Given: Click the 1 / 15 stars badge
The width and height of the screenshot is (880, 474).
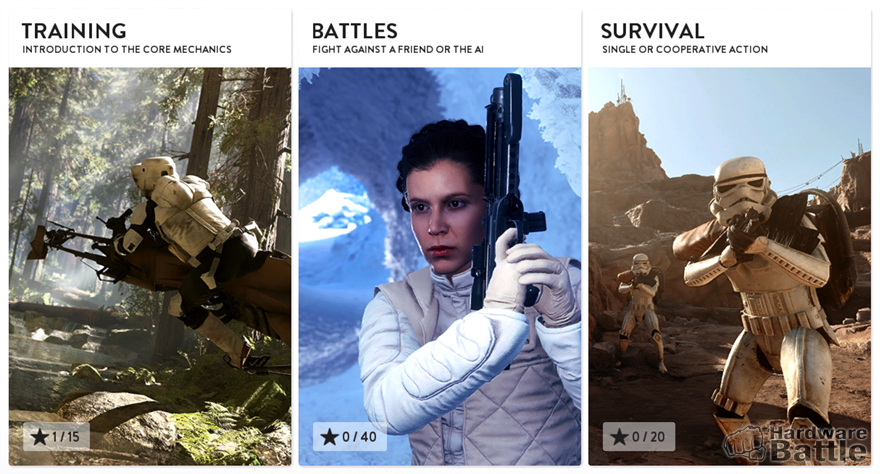Looking at the screenshot, I should 56,436.
